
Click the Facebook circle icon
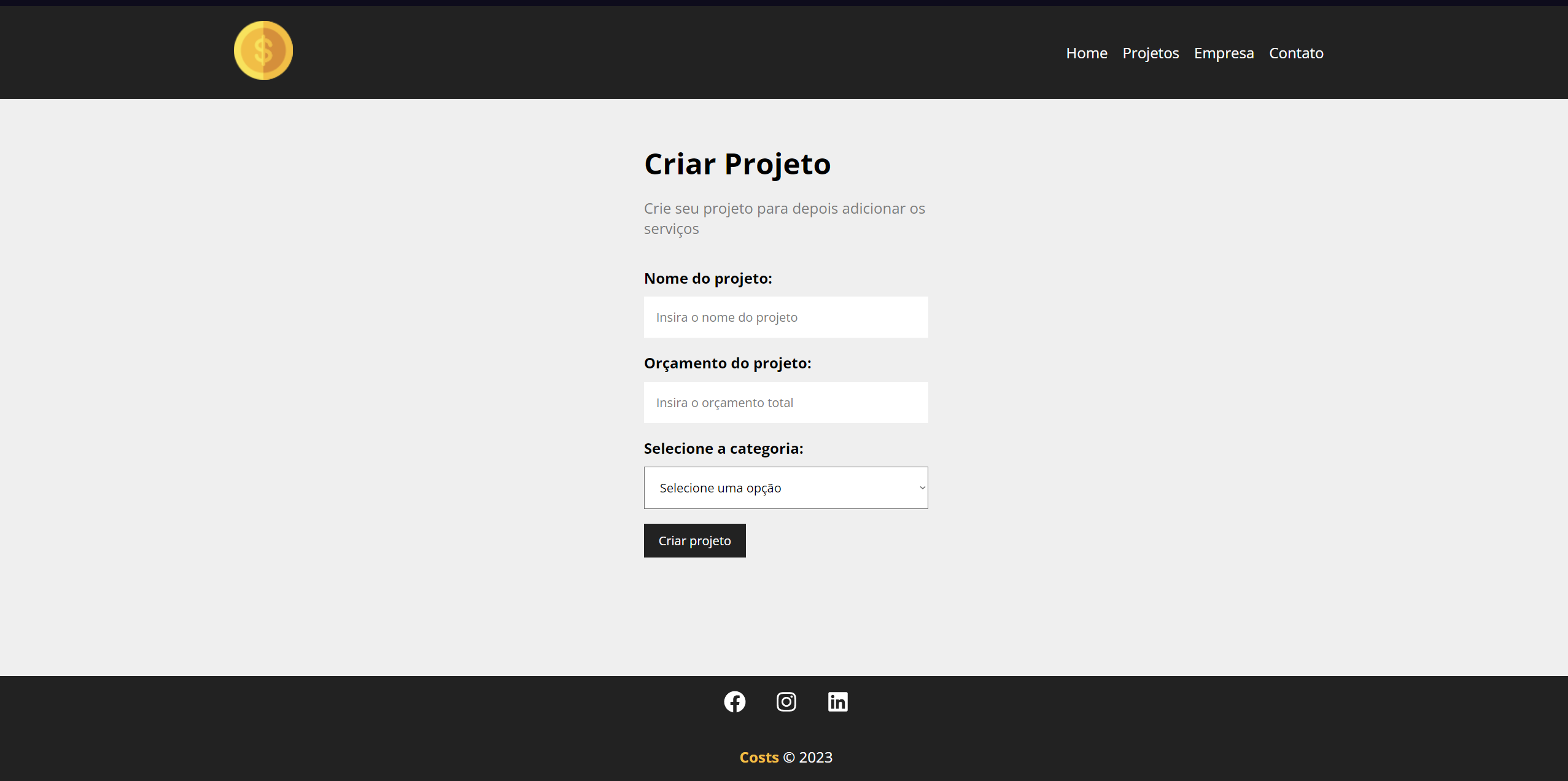click(x=734, y=702)
